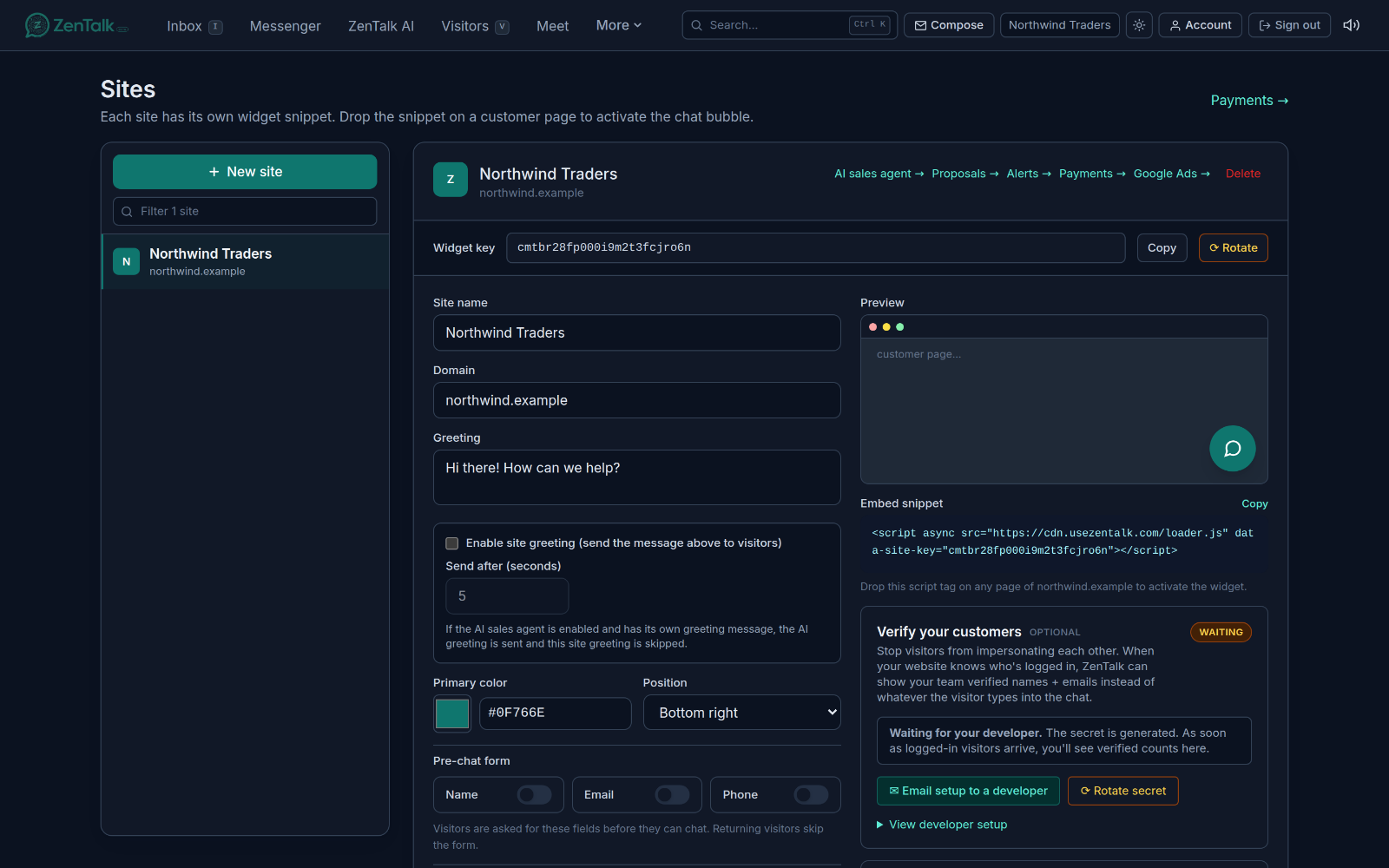
Task: Toggle the Name pre-chat field
Action: tap(534, 794)
